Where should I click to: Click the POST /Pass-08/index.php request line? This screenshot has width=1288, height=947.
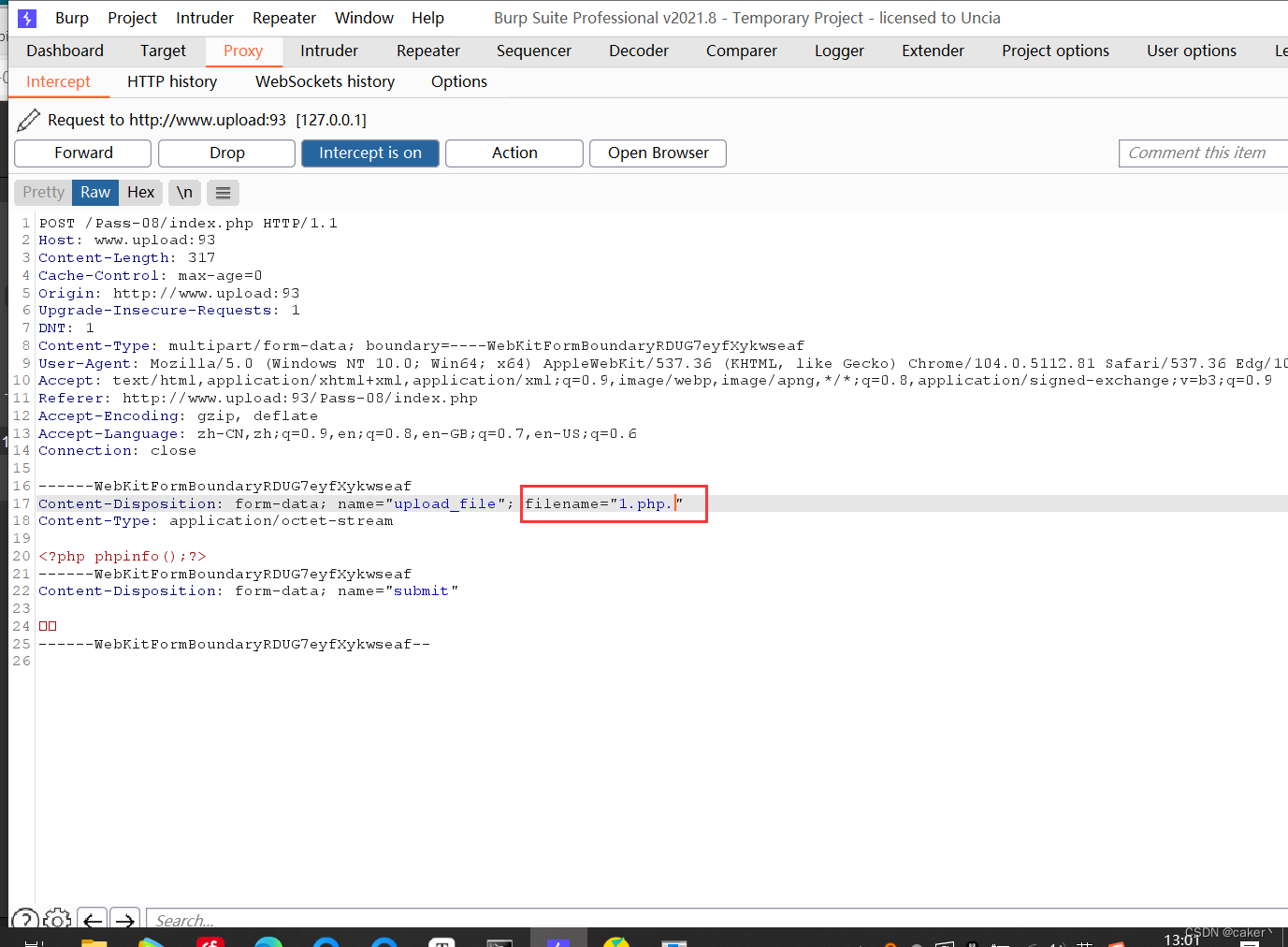click(x=188, y=224)
